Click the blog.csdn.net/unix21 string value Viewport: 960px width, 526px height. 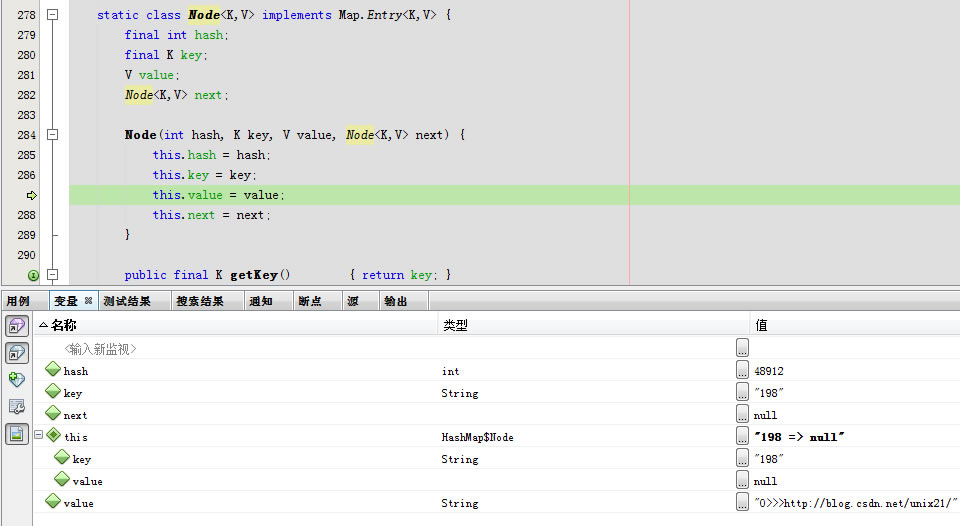click(856, 503)
